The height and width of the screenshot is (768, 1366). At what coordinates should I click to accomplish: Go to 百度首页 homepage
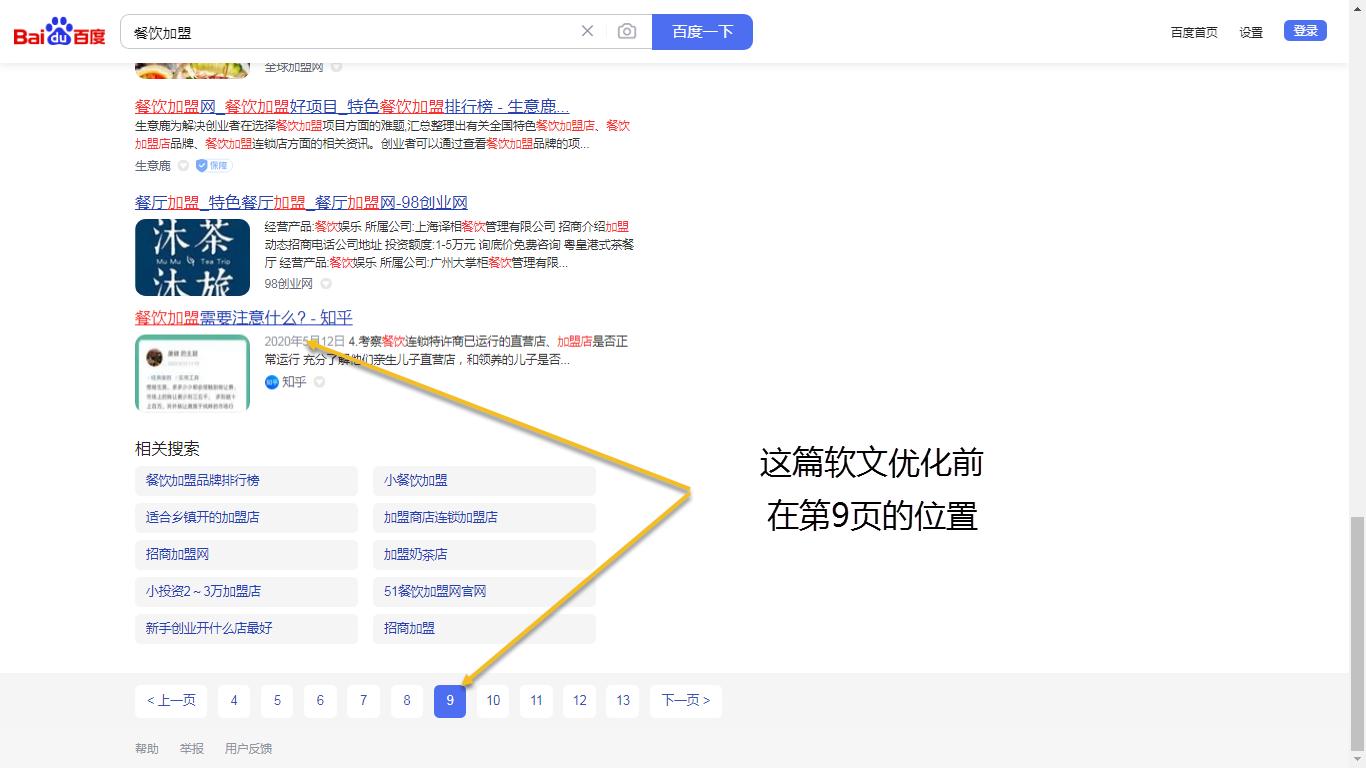point(1194,31)
